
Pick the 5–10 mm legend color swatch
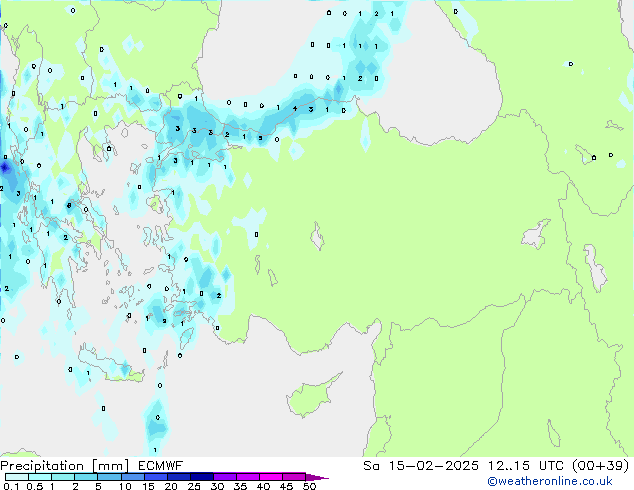109,477
